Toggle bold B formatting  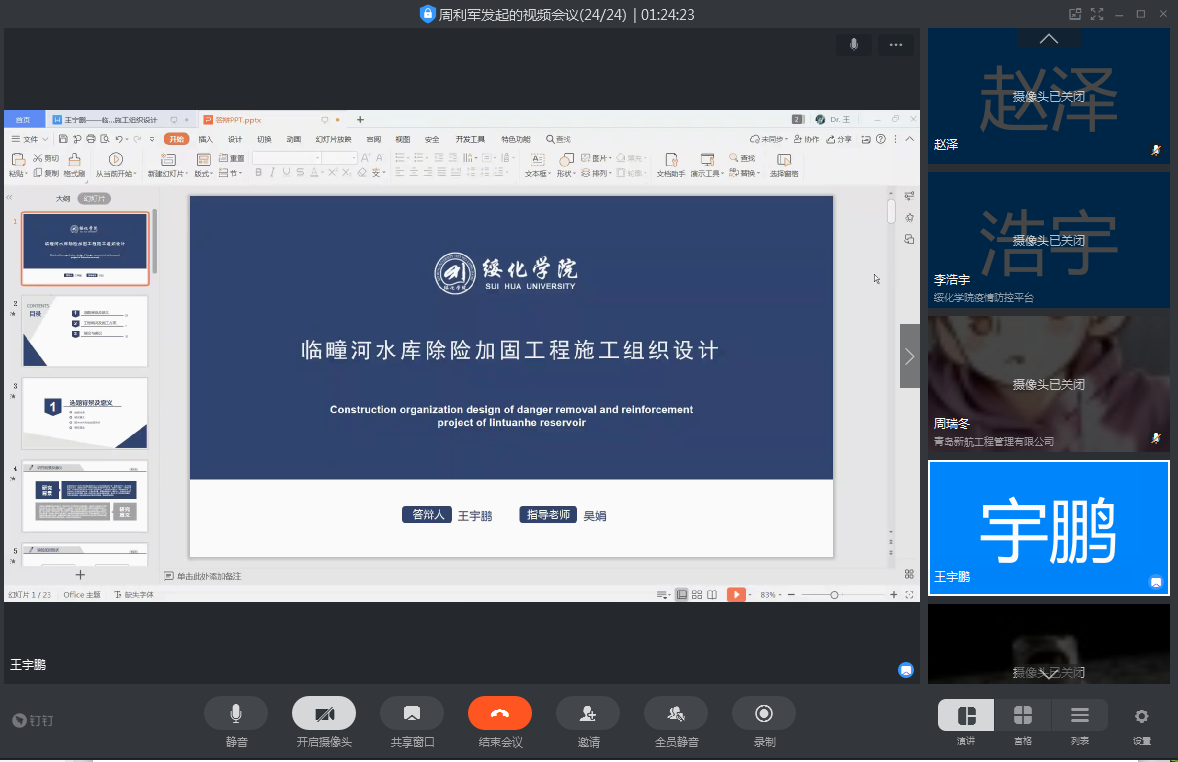point(258,173)
